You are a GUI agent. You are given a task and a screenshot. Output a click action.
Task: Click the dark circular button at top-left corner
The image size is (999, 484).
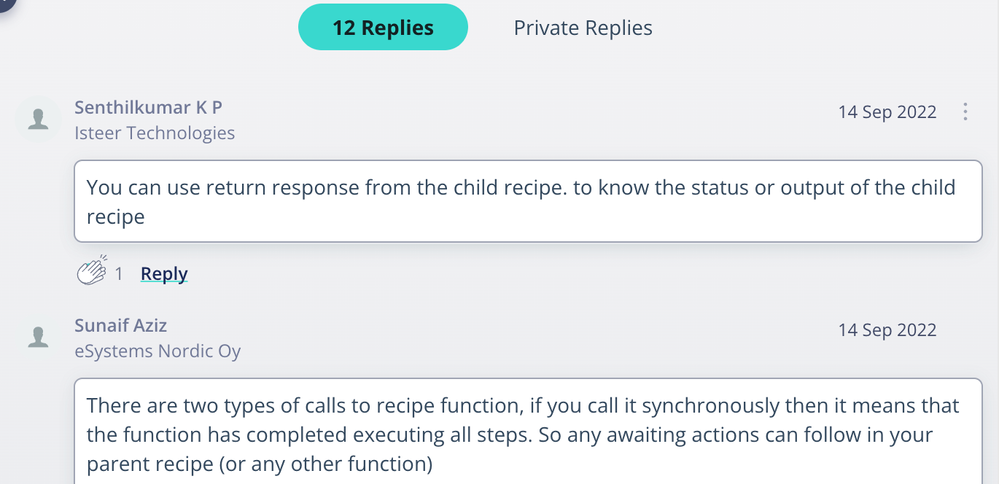click(5, 5)
